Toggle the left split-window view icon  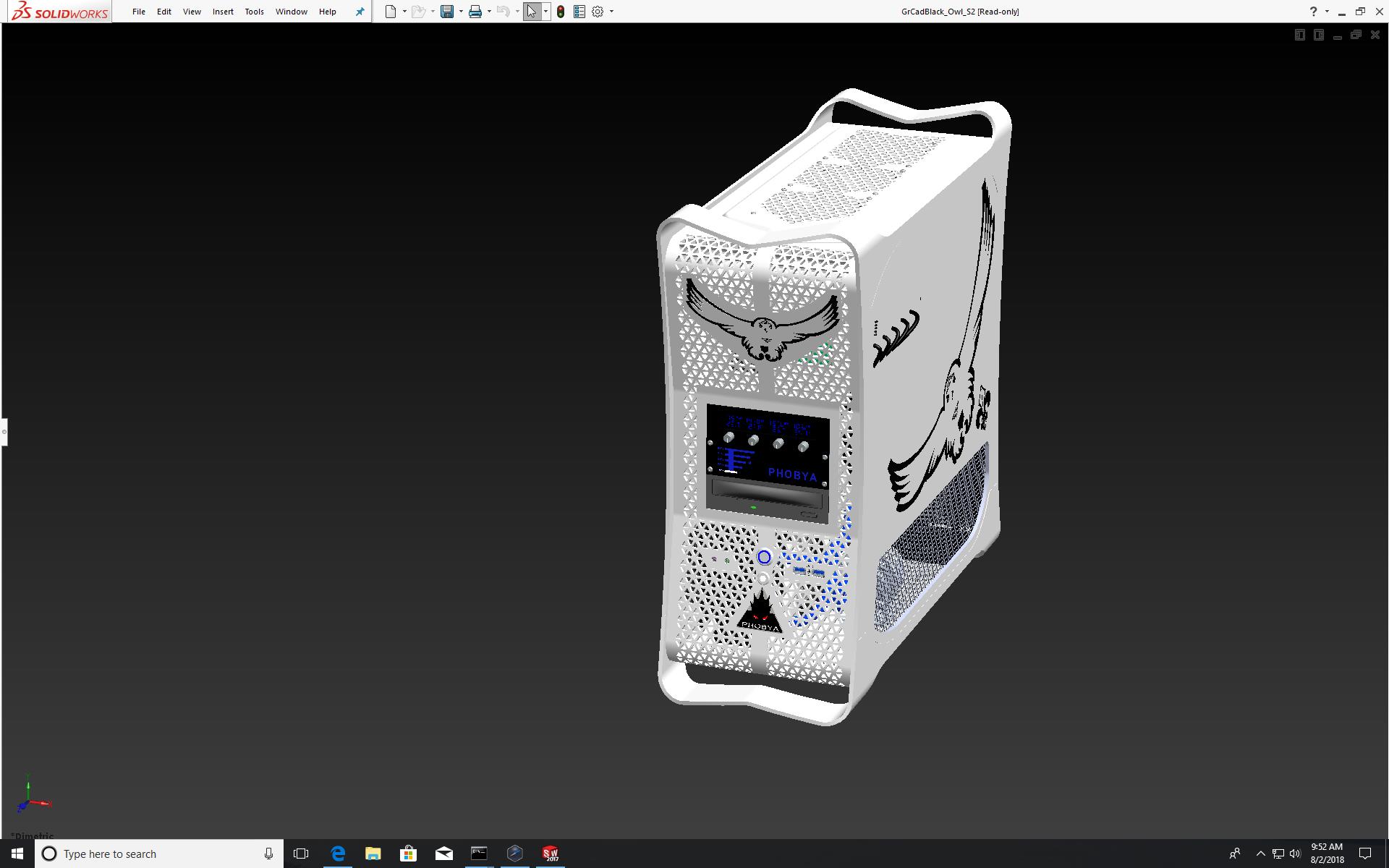(1300, 35)
